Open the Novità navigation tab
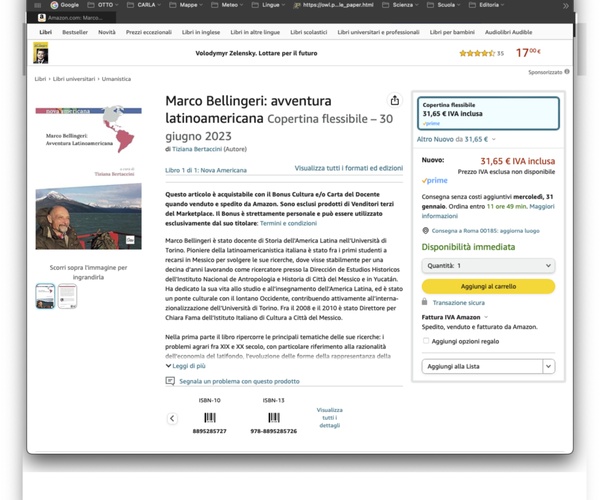 107,32
